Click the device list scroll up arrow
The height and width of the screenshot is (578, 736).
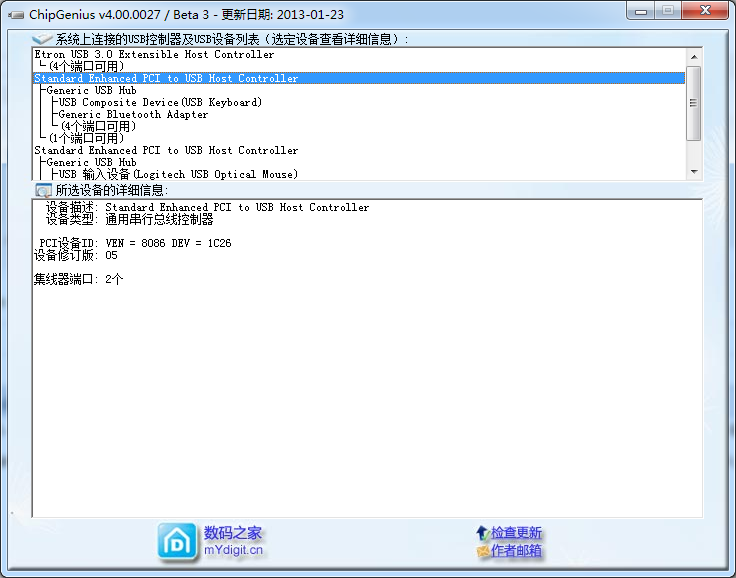(x=694, y=57)
